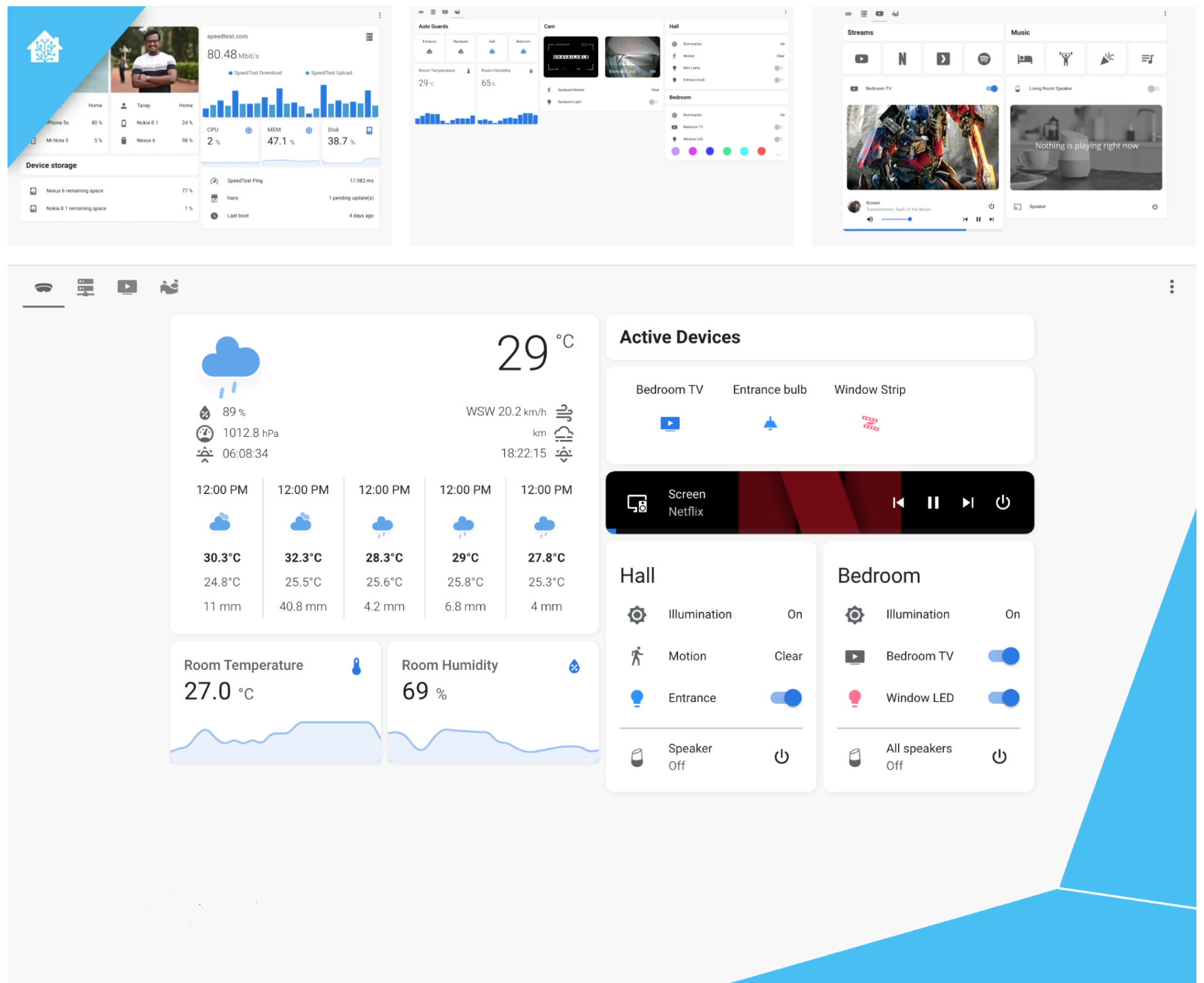
Task: Click the Netflix N stream button
Action: (x=902, y=59)
